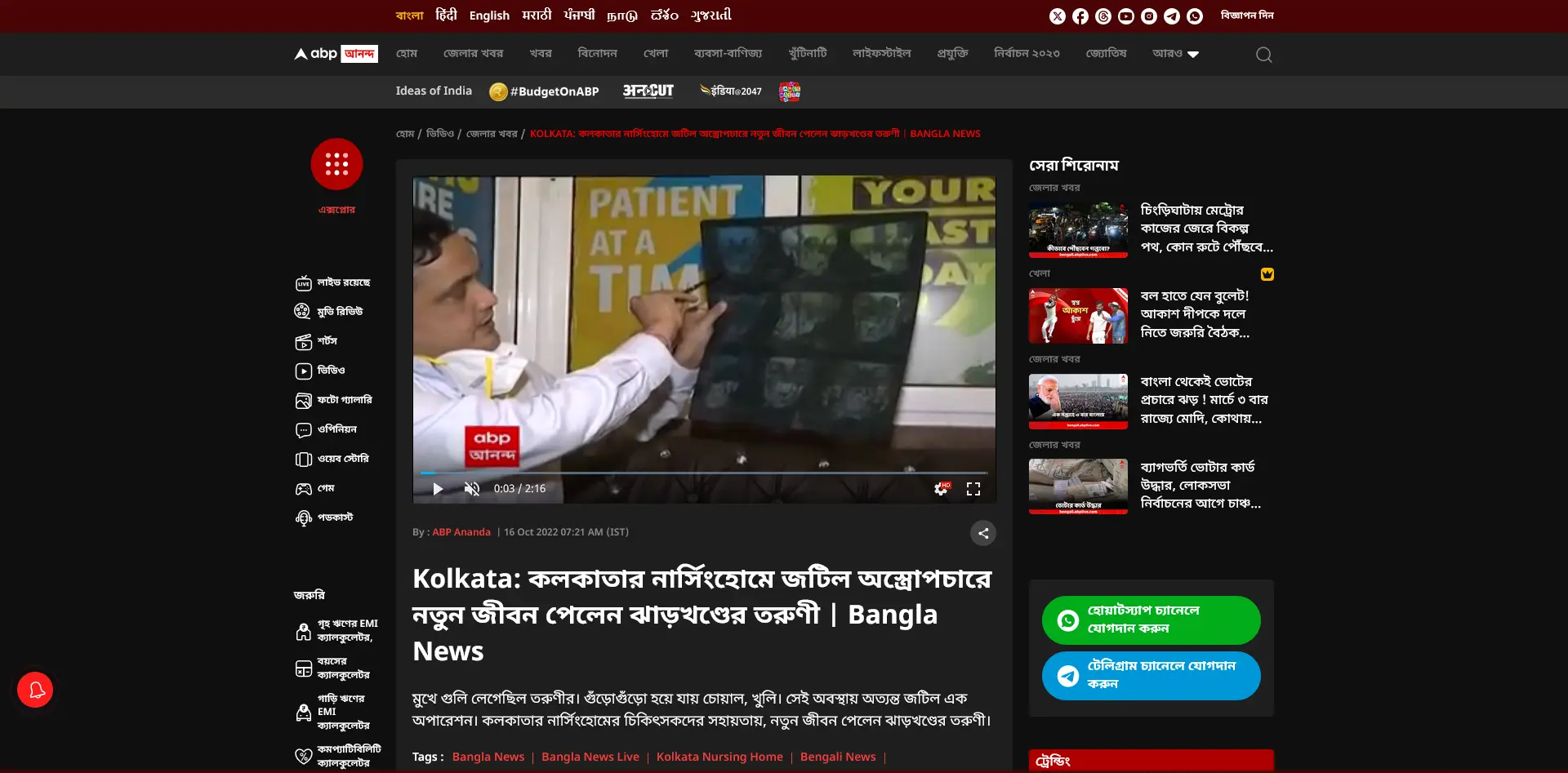Click the হোম breadcrumb link
This screenshot has width=1568, height=773.
[405, 134]
